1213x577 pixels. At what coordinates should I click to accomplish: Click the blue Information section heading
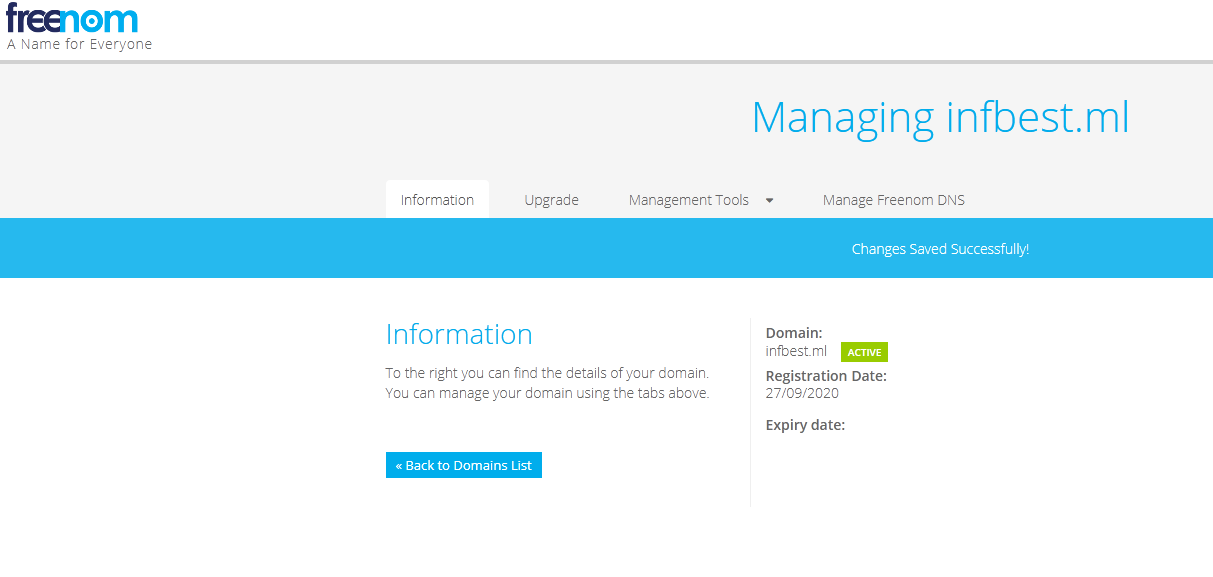click(x=459, y=334)
